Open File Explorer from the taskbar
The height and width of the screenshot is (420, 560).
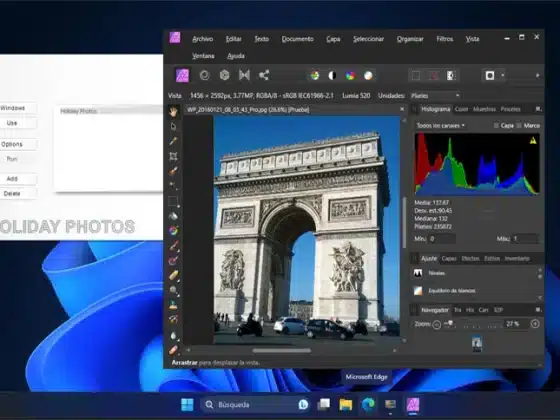[x=346, y=405]
